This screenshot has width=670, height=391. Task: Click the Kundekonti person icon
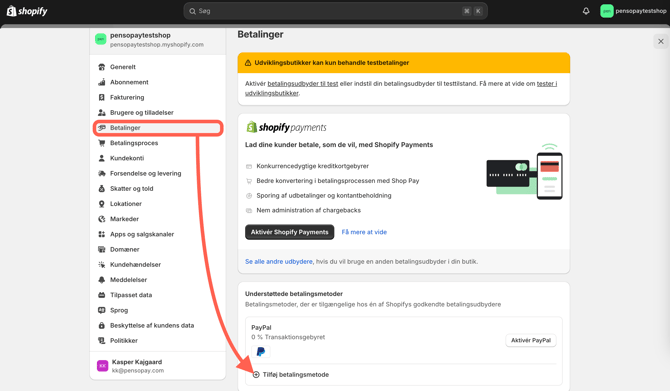102,158
